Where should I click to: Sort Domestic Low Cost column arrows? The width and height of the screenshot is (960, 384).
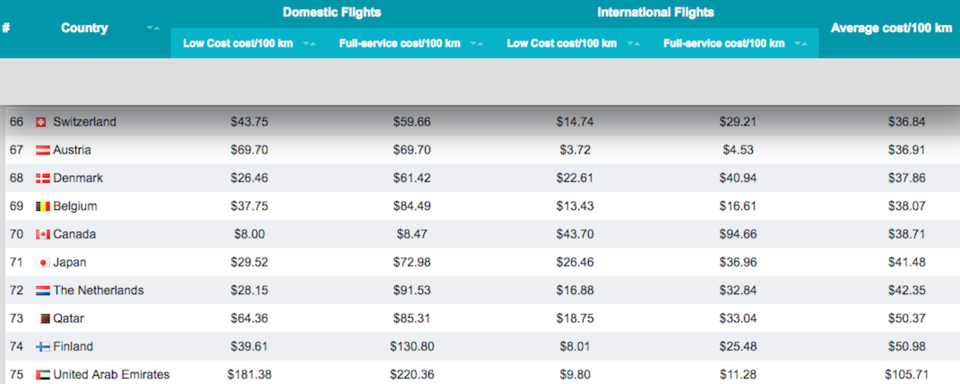309,43
